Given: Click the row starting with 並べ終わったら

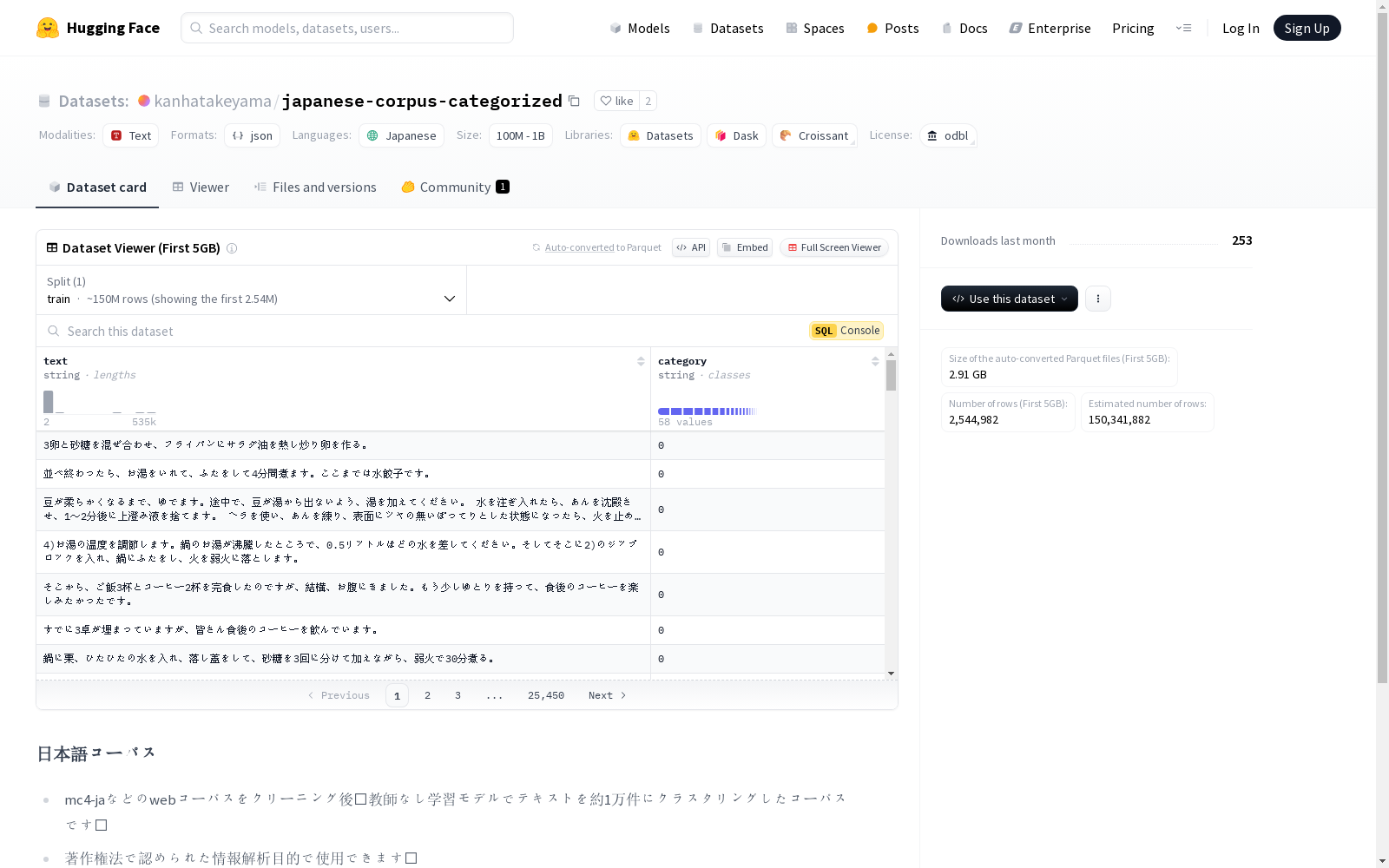Looking at the screenshot, I should point(460,474).
